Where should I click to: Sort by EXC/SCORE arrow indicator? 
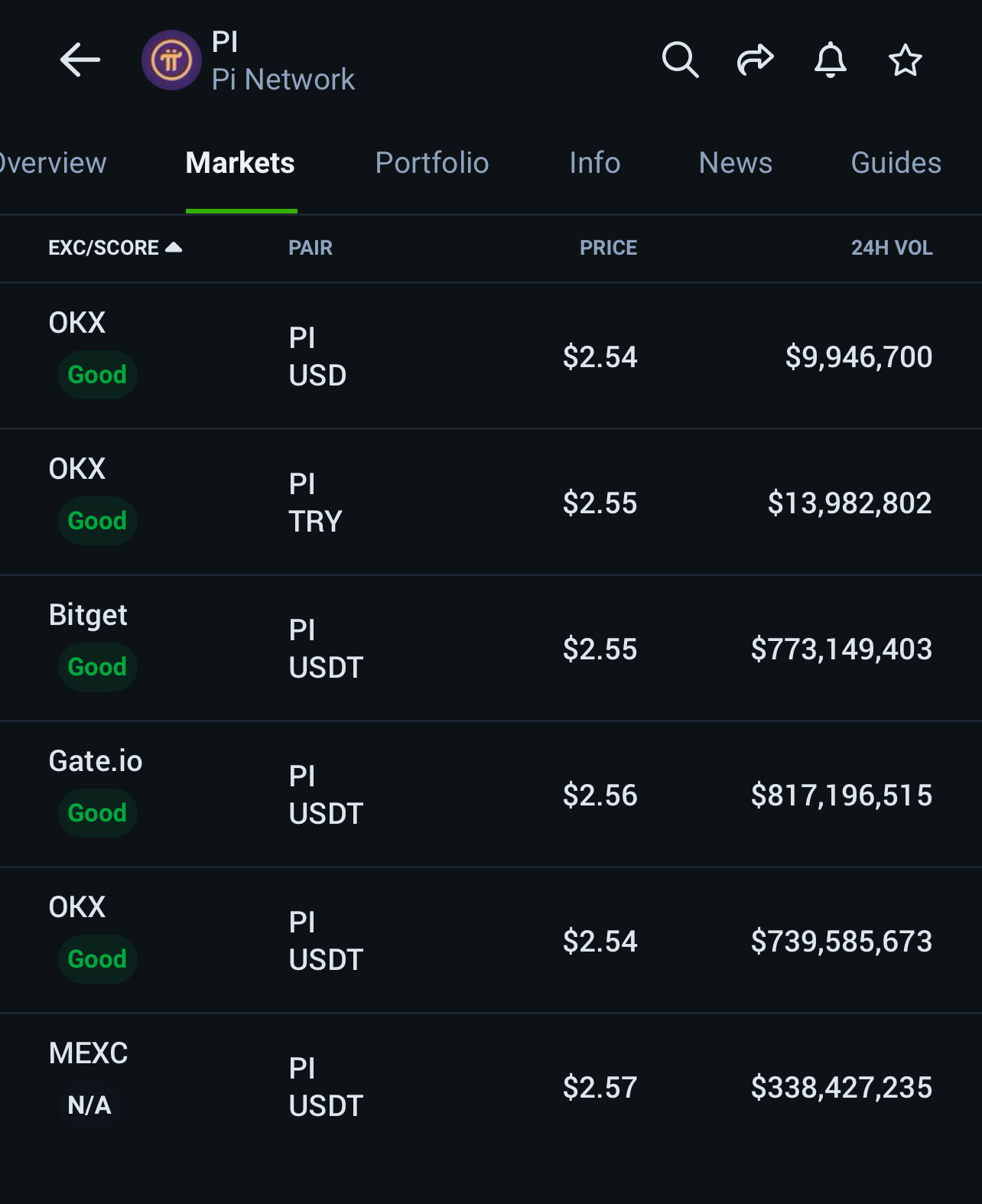coord(174,247)
